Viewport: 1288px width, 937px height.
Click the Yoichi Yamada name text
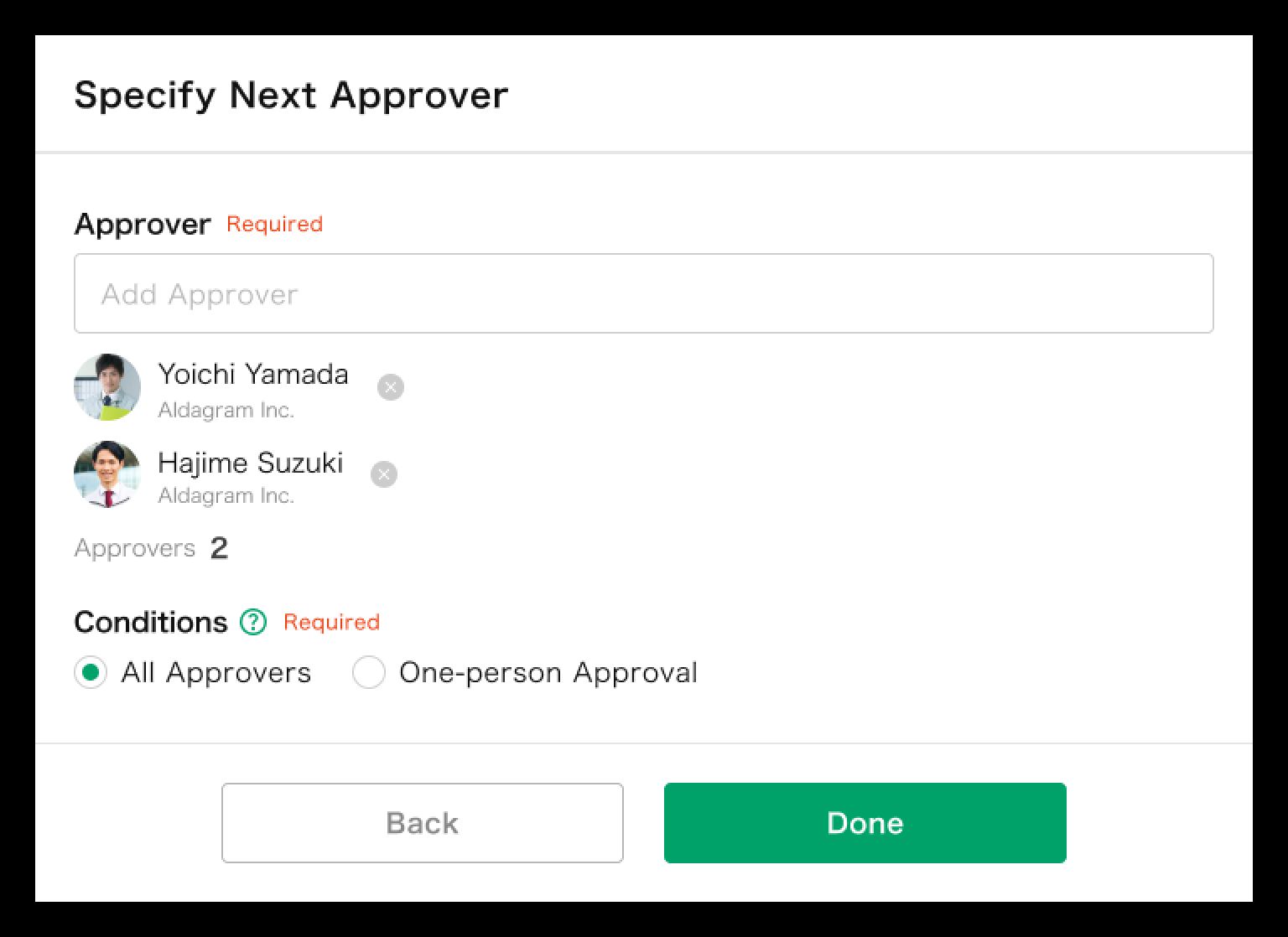tap(252, 374)
